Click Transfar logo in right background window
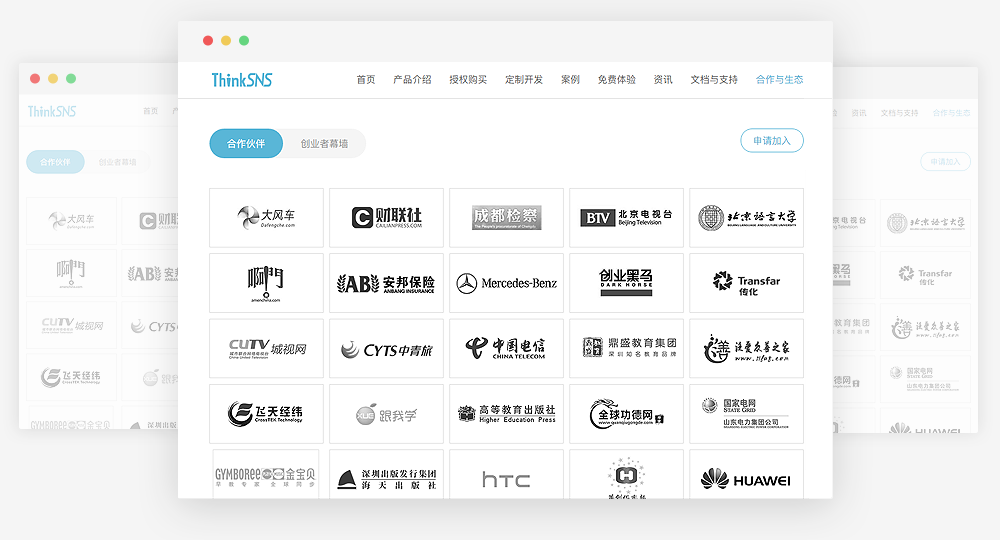The image size is (1000, 540). click(925, 275)
